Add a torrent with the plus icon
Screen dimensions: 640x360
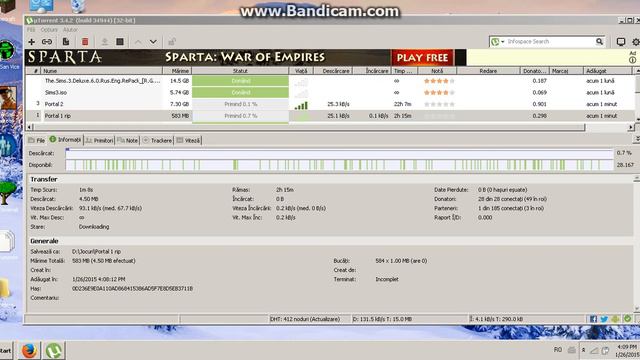31,42
